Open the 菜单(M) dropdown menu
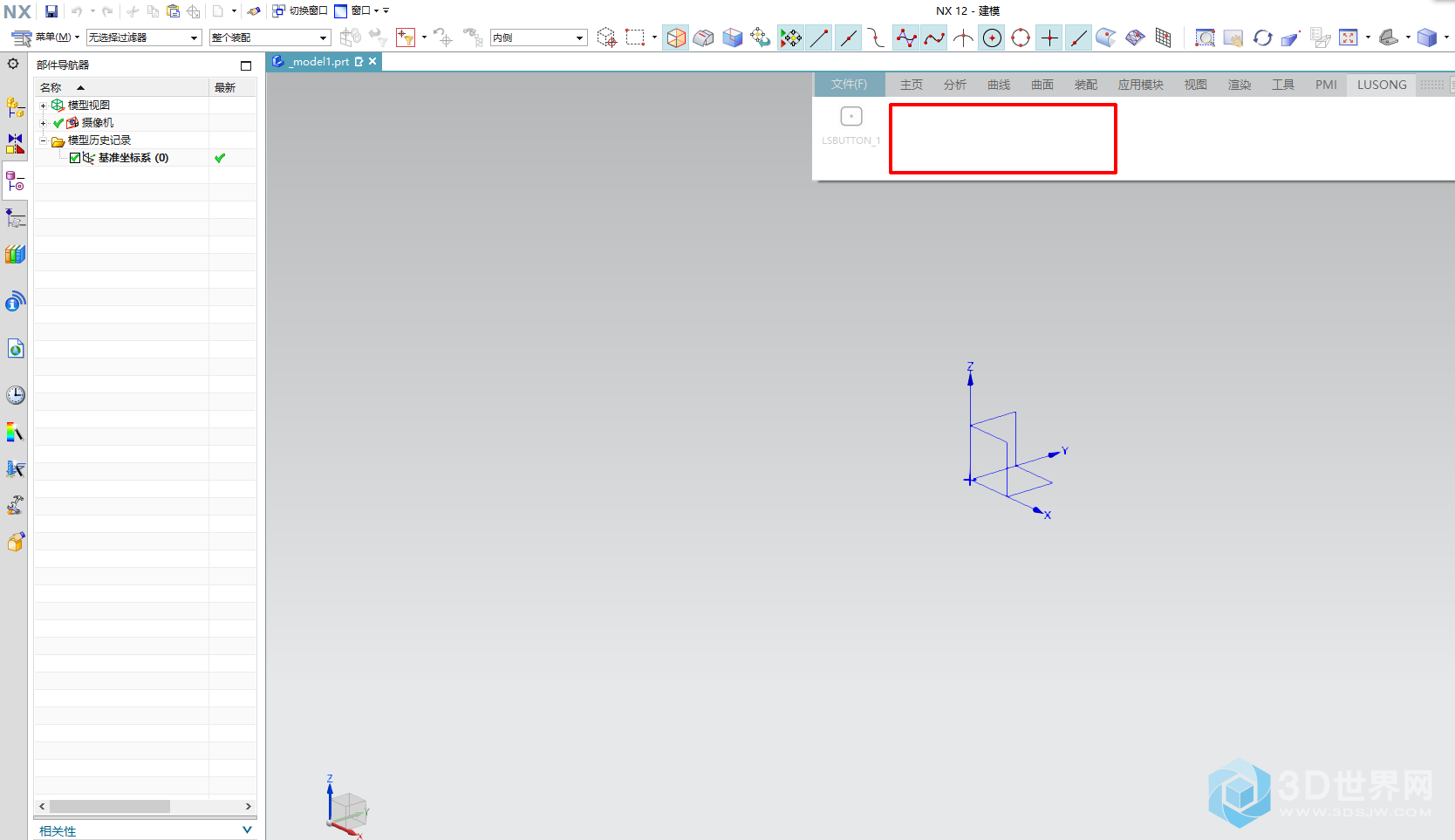The height and width of the screenshot is (840, 1455). 46,38
